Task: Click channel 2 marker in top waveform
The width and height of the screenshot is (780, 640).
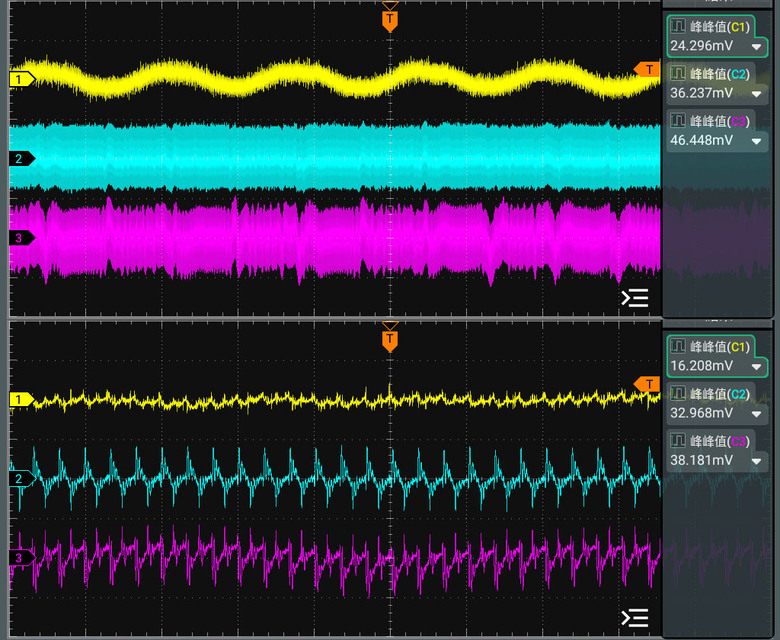Action: coord(22,159)
